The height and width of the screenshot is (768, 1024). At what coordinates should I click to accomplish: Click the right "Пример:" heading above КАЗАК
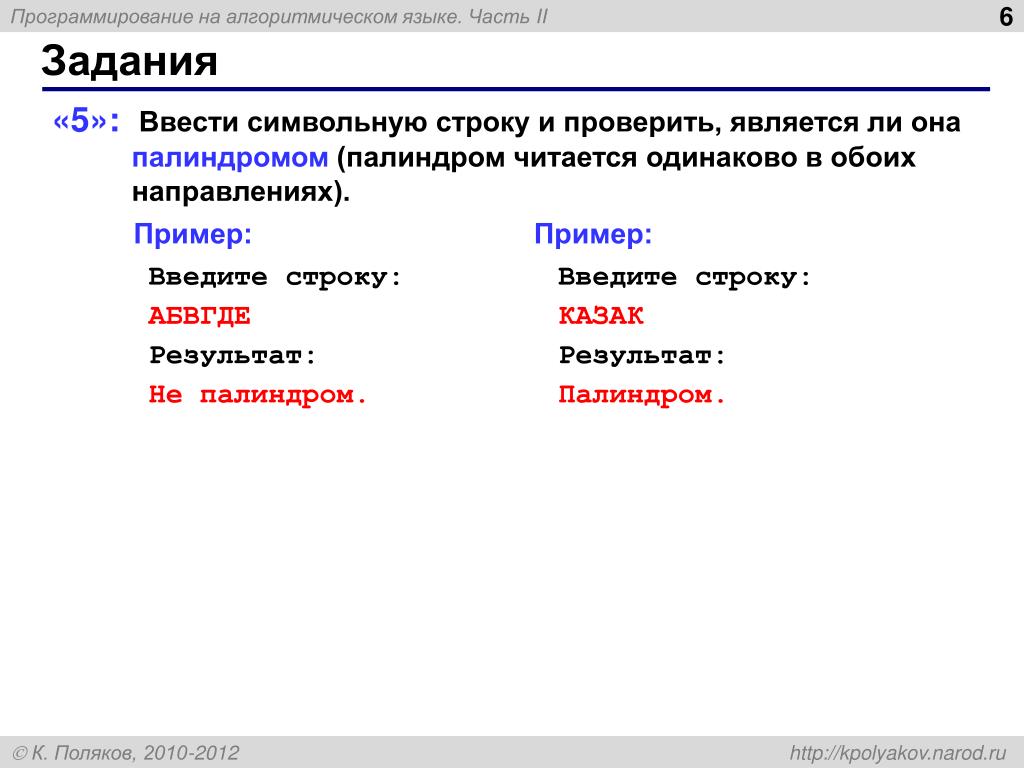[x=593, y=234]
